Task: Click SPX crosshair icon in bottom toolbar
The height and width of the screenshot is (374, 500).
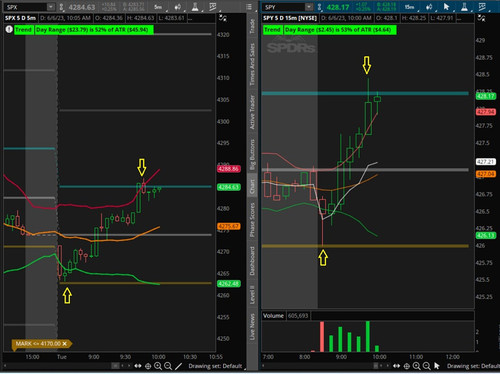Action: point(148,366)
